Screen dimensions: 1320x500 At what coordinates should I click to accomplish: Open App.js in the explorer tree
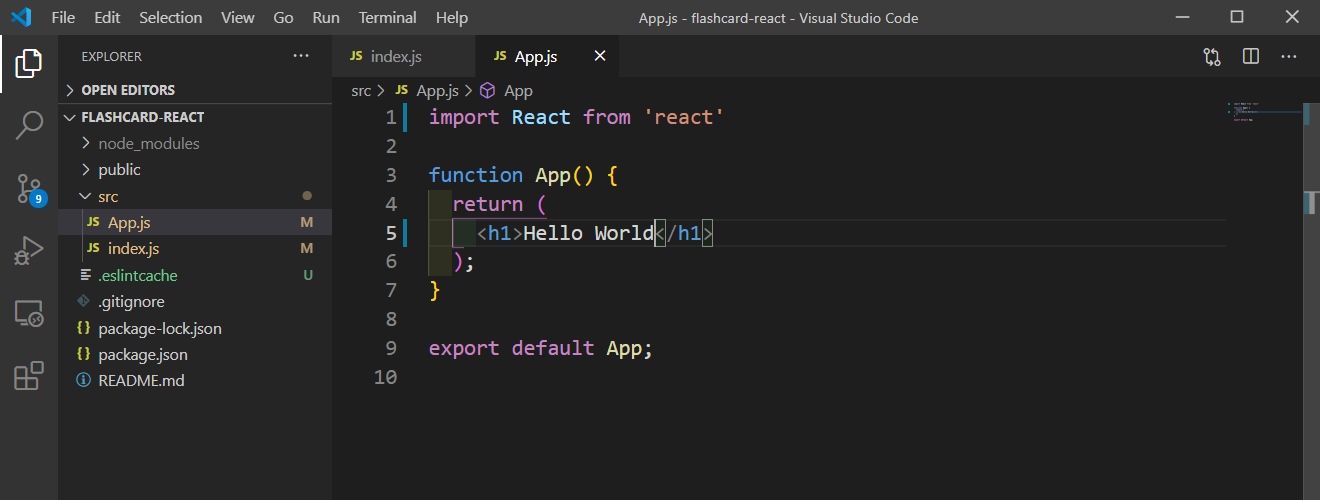point(195,222)
